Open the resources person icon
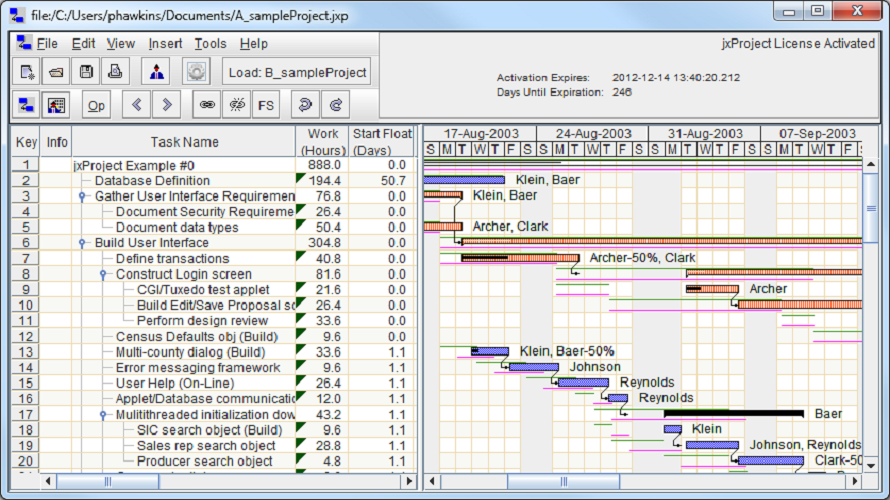The width and height of the screenshot is (890, 500). click(x=157, y=72)
